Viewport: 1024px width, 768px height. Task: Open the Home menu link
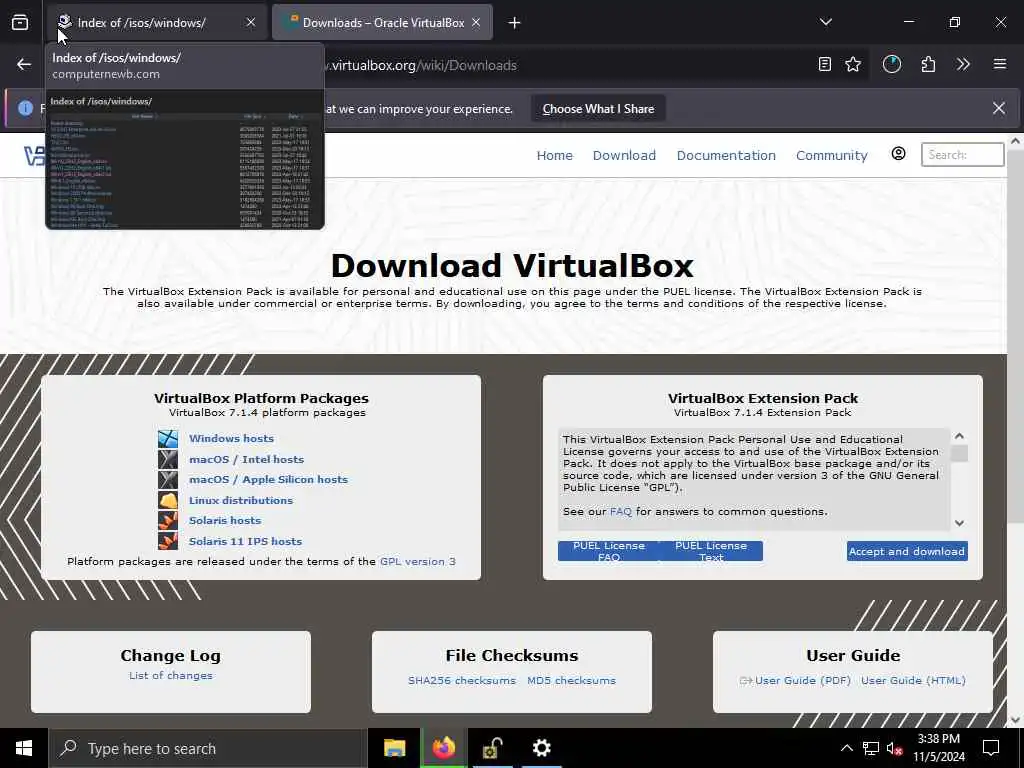(554, 155)
